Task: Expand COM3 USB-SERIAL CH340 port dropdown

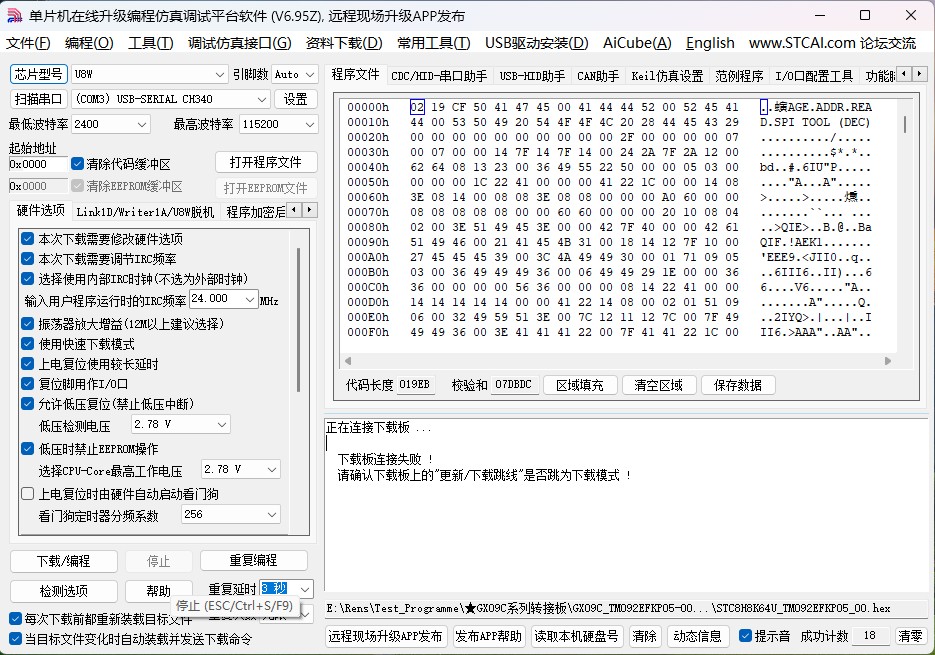Action: click(262, 99)
